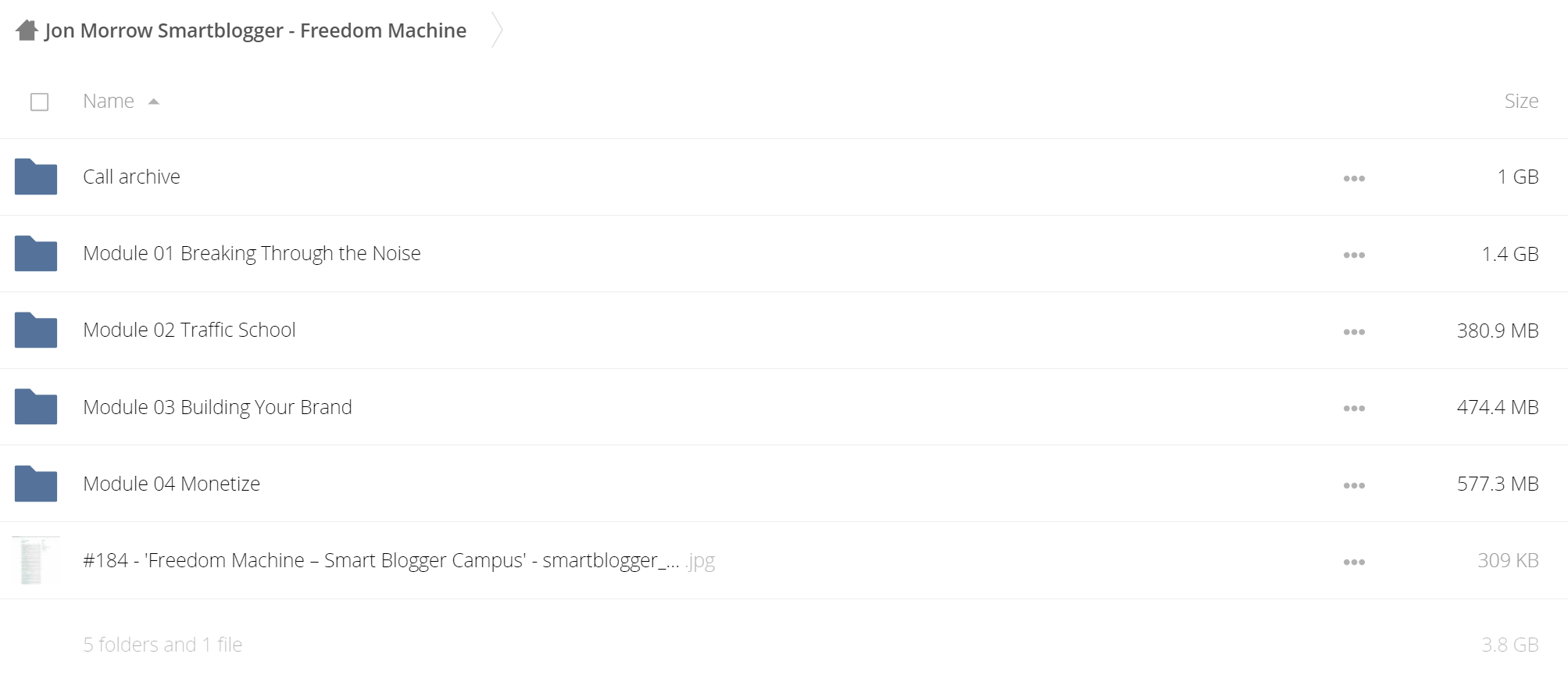This screenshot has height=686, width=1568.
Task: Expand the breadcrumb chevron after folder title
Action: click(x=497, y=30)
